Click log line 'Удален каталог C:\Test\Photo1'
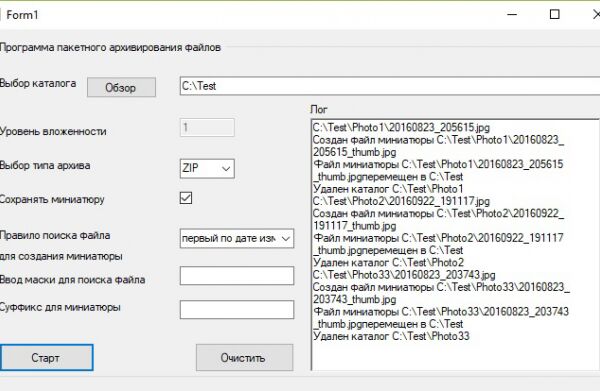Image resolution: width=600 pixels, height=391 pixels. [388, 189]
